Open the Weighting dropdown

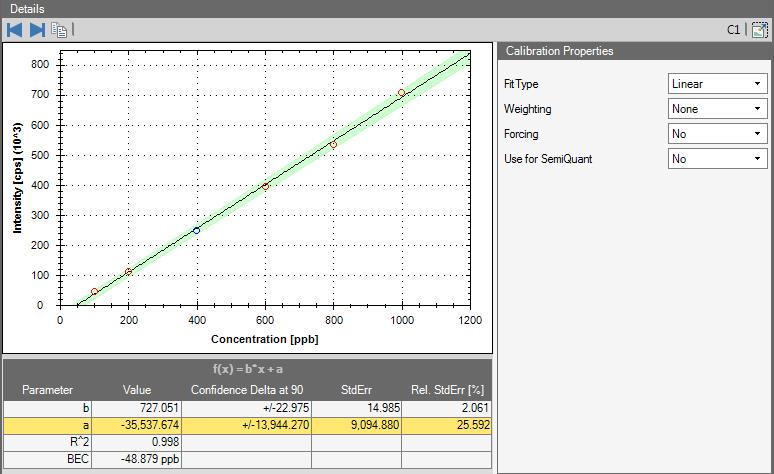pos(716,109)
